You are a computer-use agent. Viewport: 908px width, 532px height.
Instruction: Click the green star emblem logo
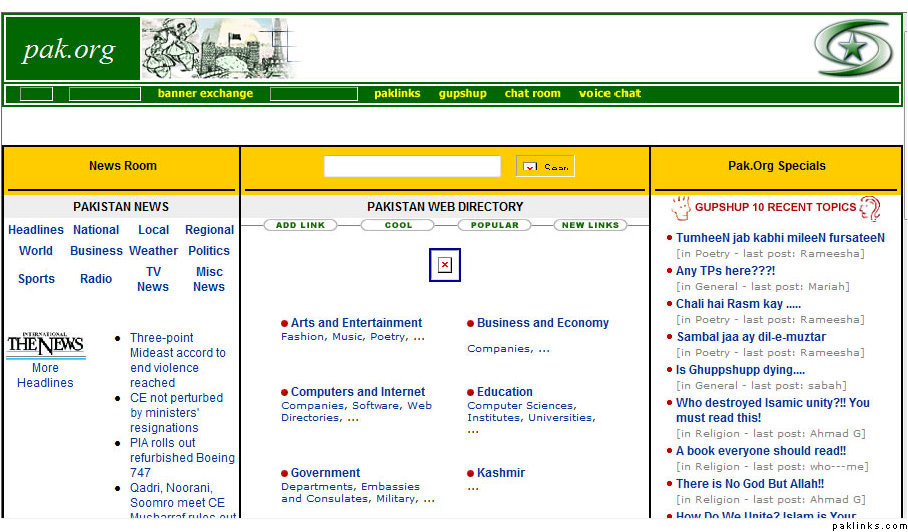(x=851, y=49)
